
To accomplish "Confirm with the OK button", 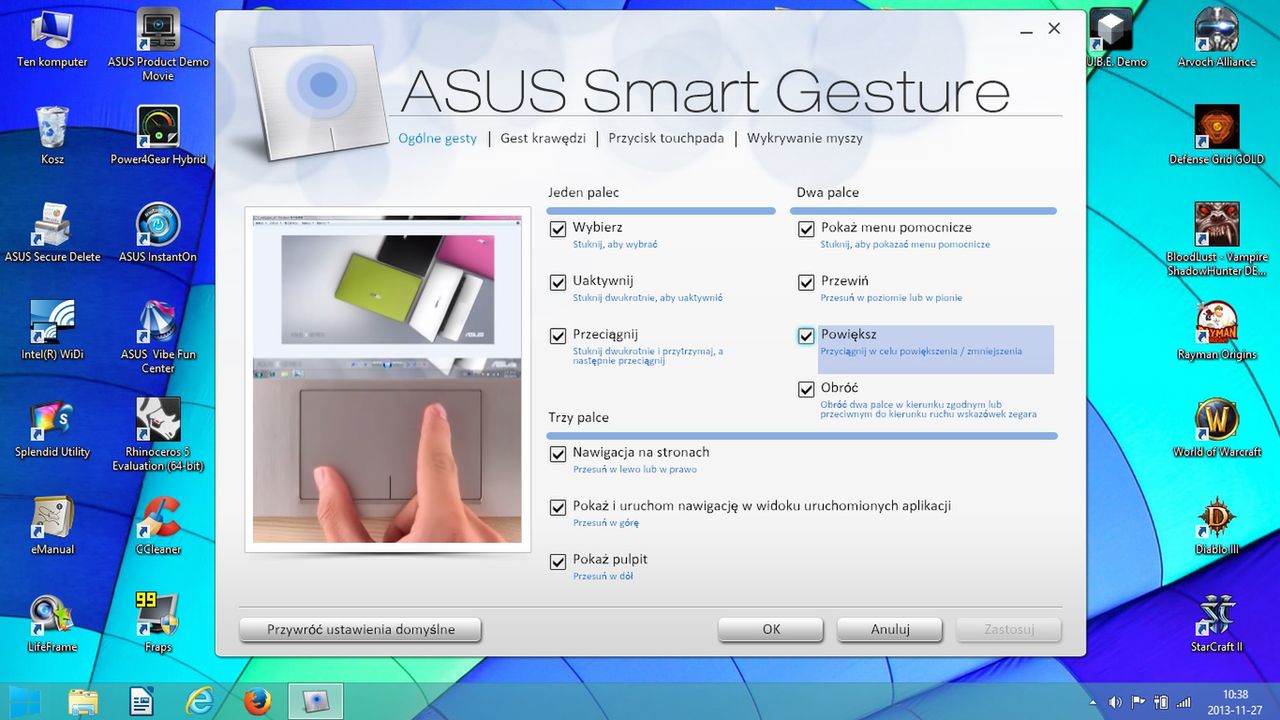I will [x=771, y=629].
